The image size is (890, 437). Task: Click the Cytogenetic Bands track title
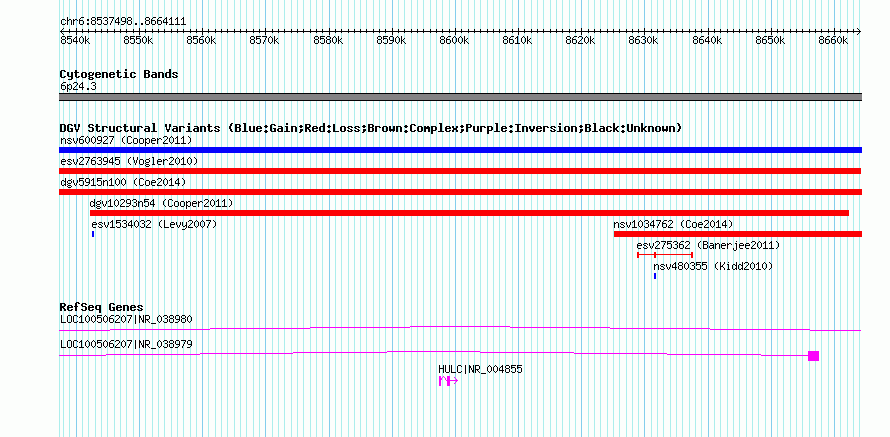coord(119,74)
